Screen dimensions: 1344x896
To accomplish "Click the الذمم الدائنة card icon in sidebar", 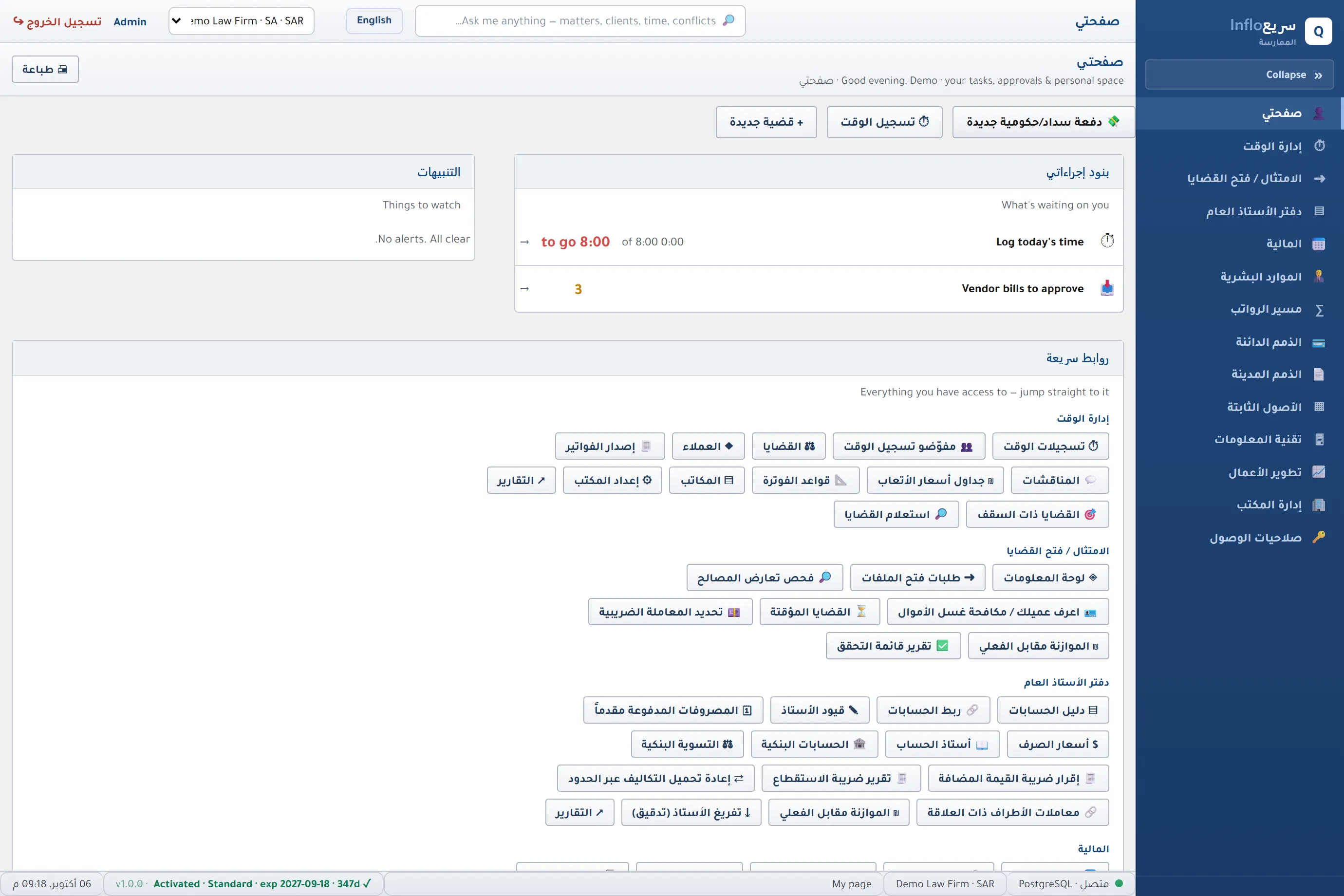I will tap(1318, 343).
